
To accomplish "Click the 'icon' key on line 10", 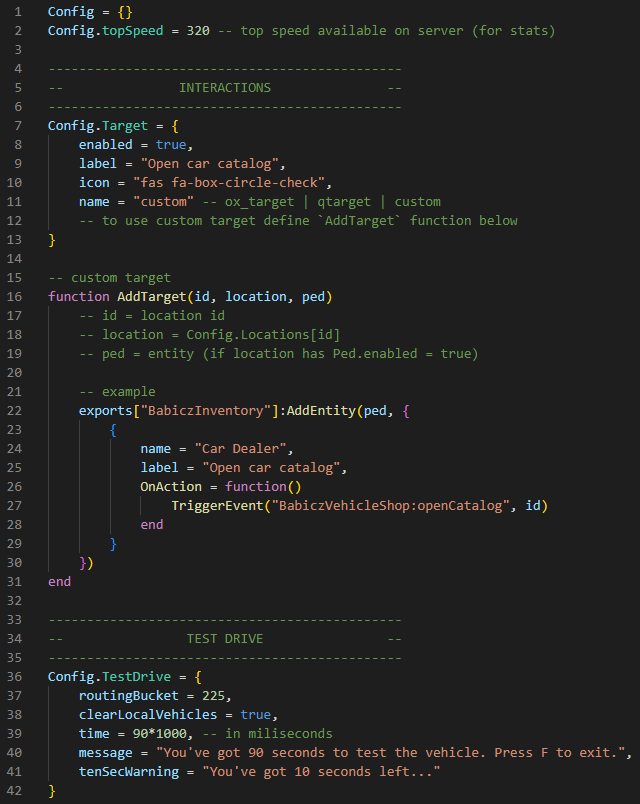I will (94, 183).
